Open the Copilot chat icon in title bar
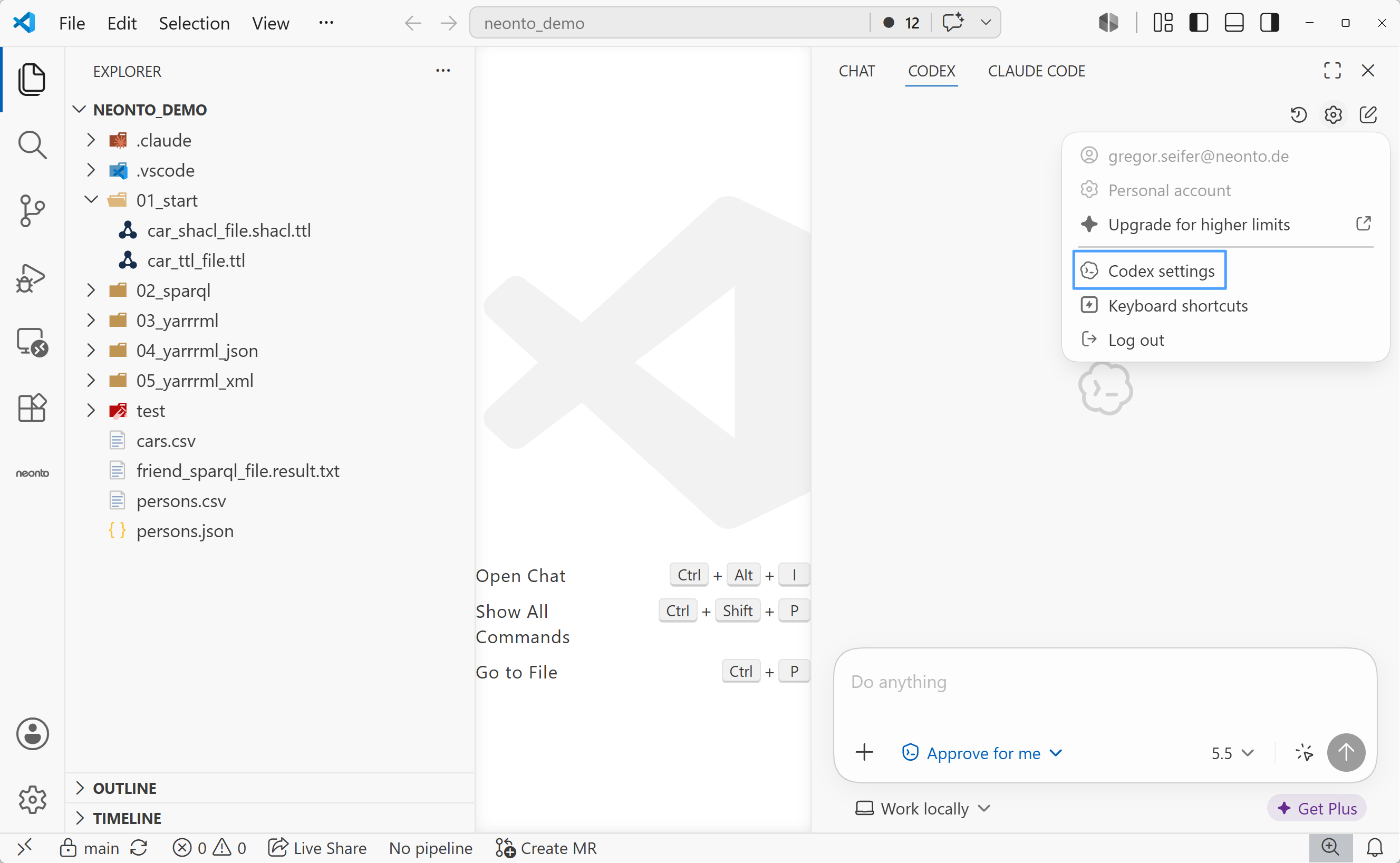 pos(953,23)
